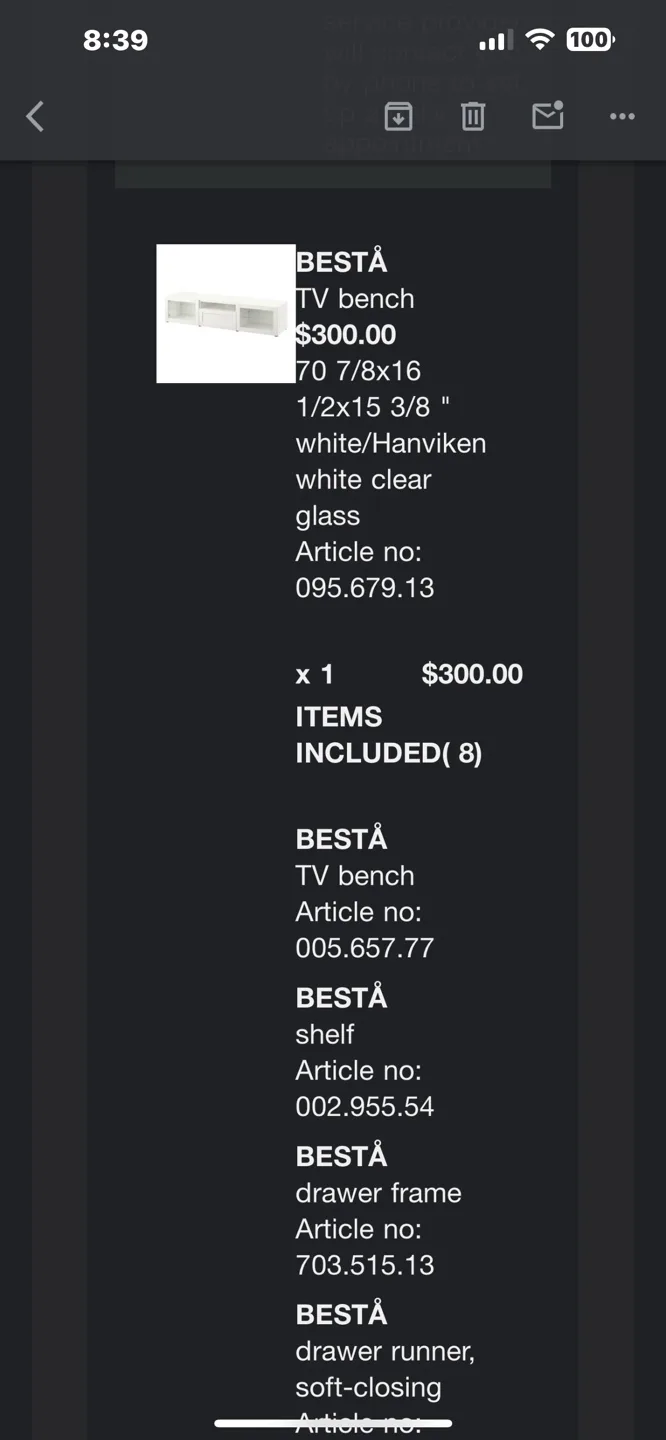Tap the x 1 quantity label
The height and width of the screenshot is (1440, 666).
[314, 675]
